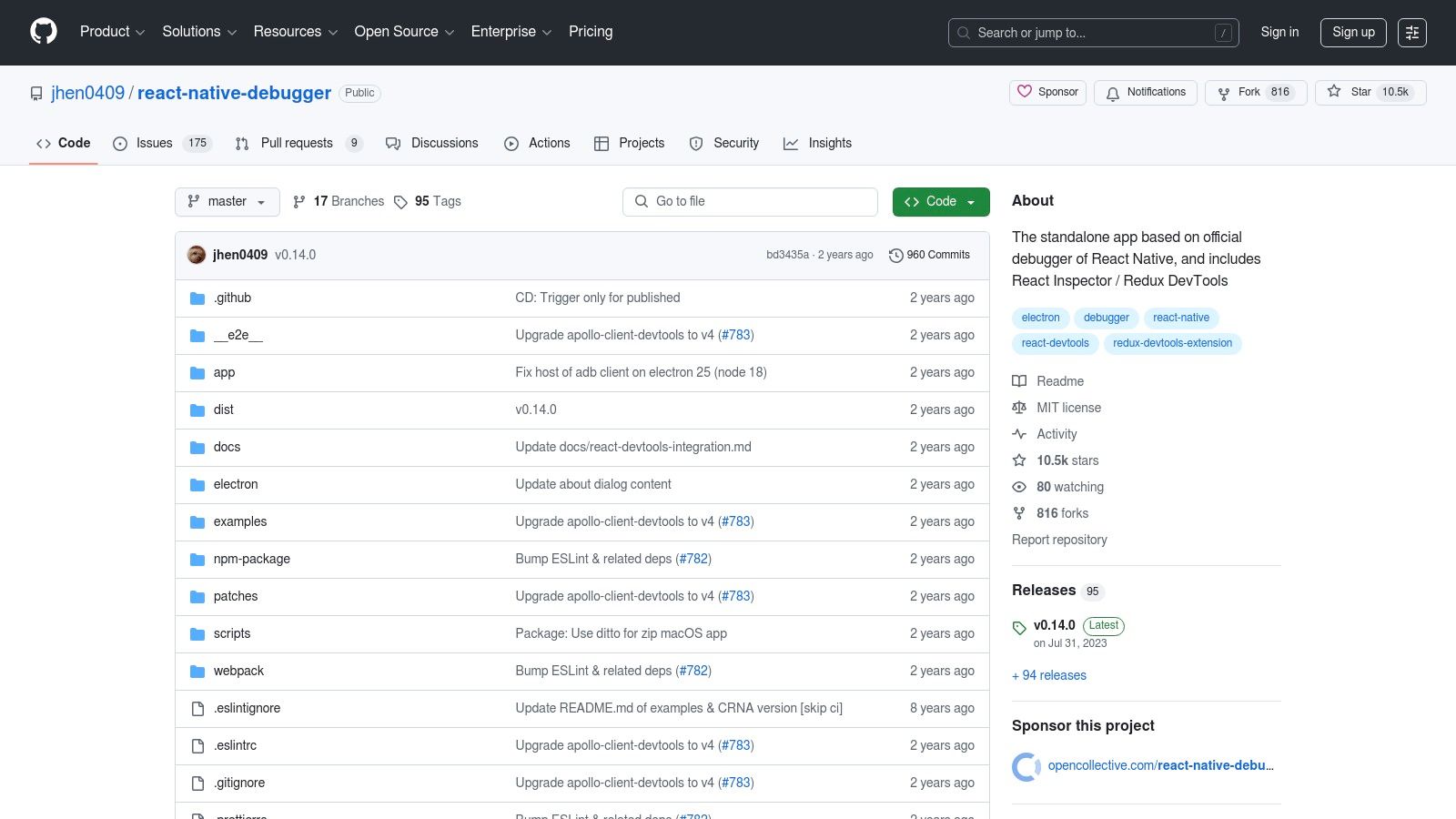View 17 Branches
This screenshot has height=819, width=1456.
pos(339,201)
